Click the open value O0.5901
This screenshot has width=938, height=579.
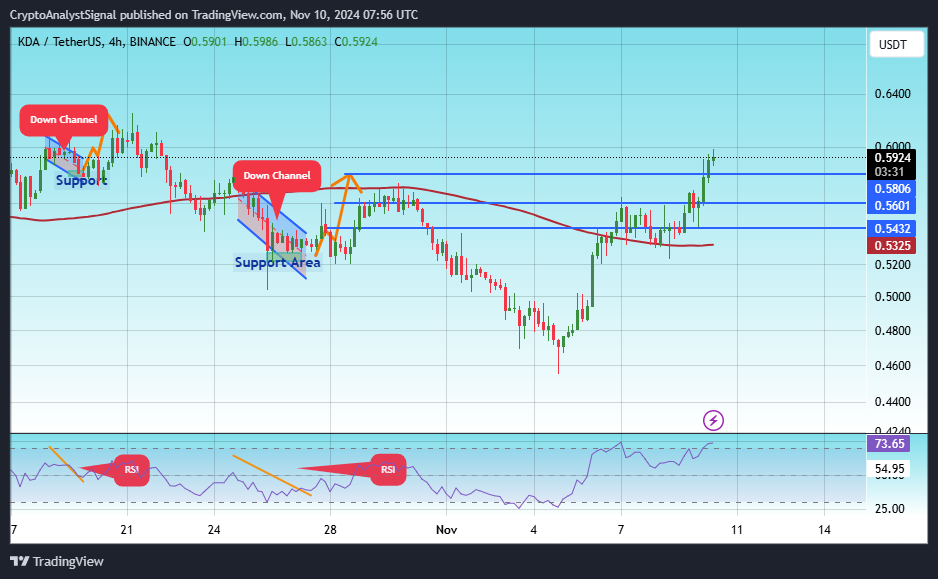pyautogui.click(x=205, y=42)
